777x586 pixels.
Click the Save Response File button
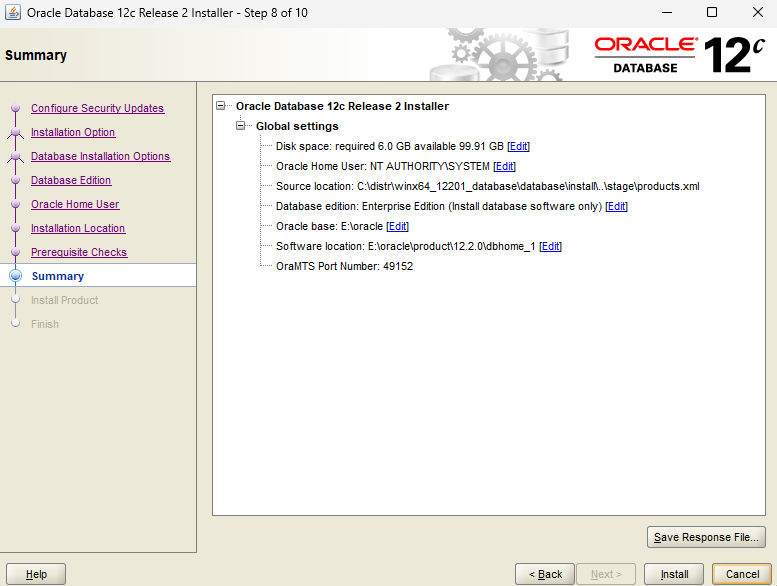click(x=706, y=537)
